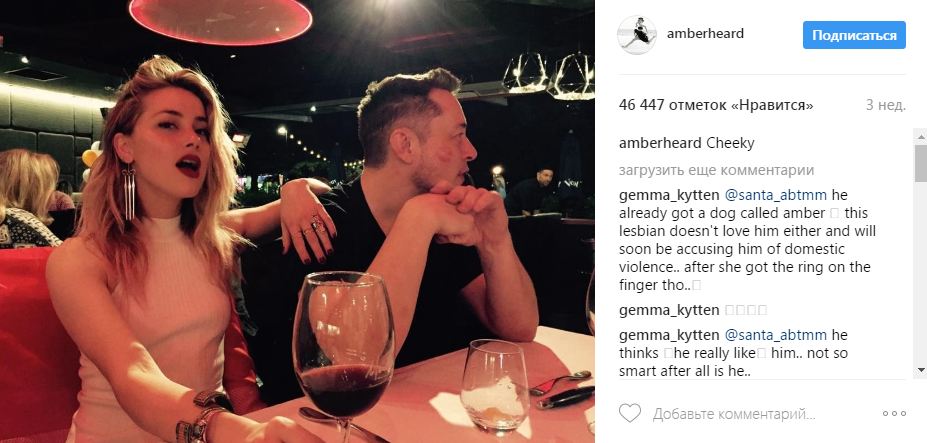Click the comments scrollbar thumb
The height and width of the screenshot is (443, 927).
(920, 163)
